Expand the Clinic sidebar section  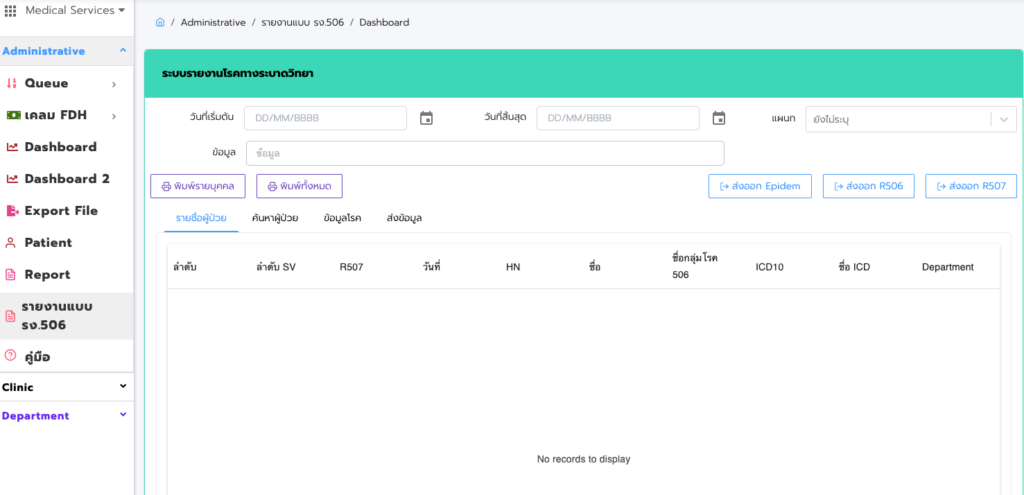pyautogui.click(x=123, y=387)
